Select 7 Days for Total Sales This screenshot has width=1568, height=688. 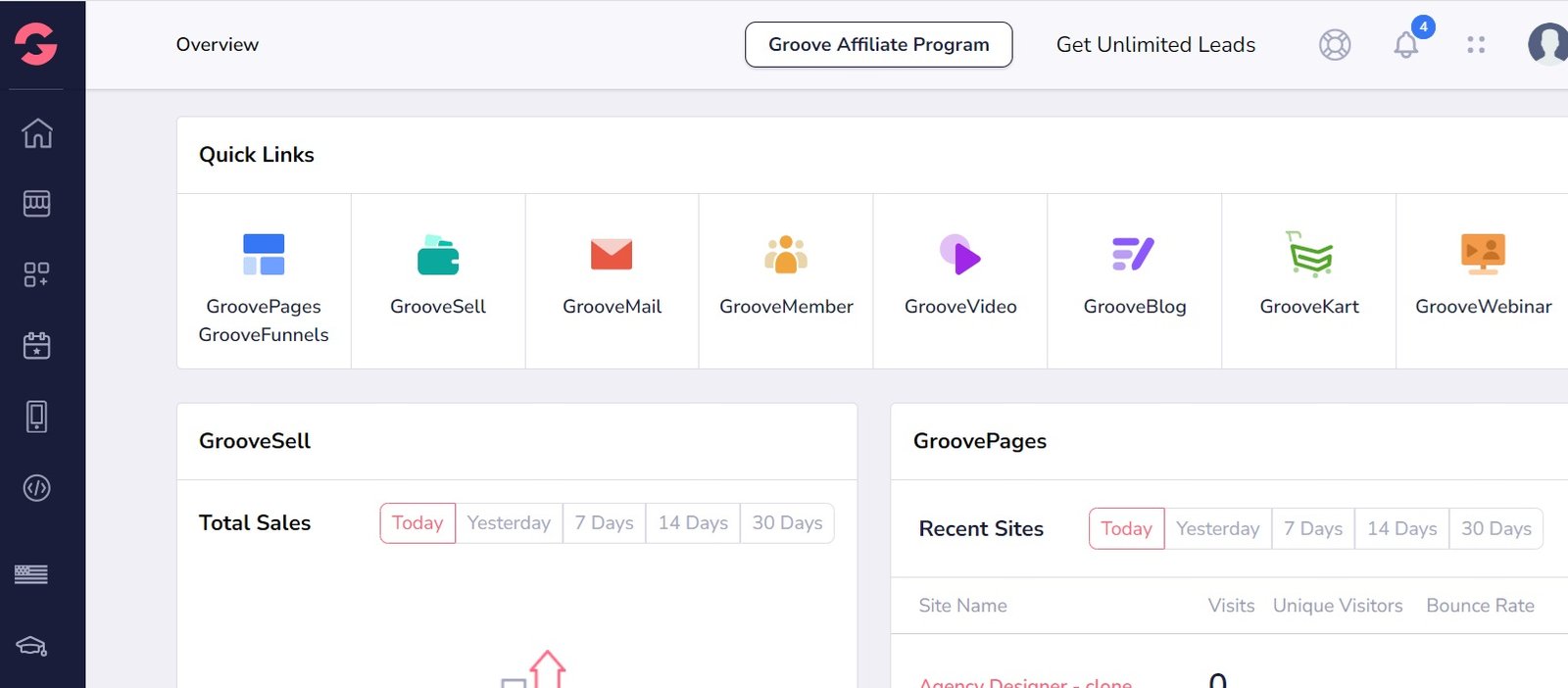604,523
